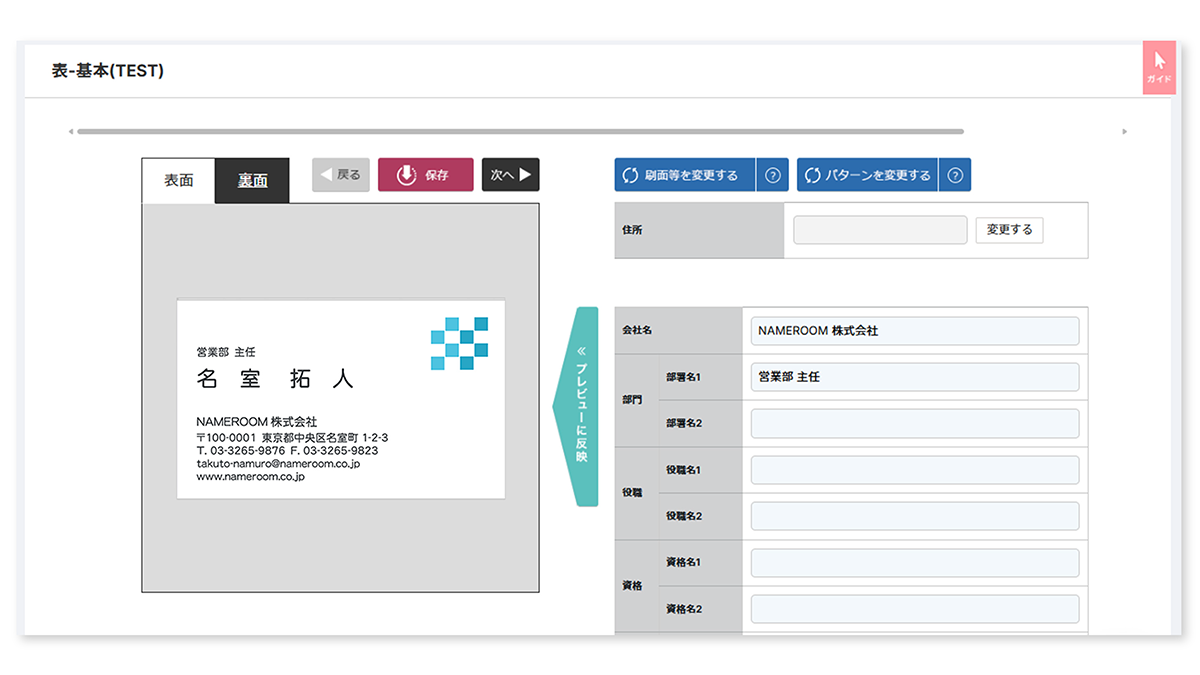Screen dimensions: 1200x675
Task: Click the 資格 group label
Action: tap(632, 586)
